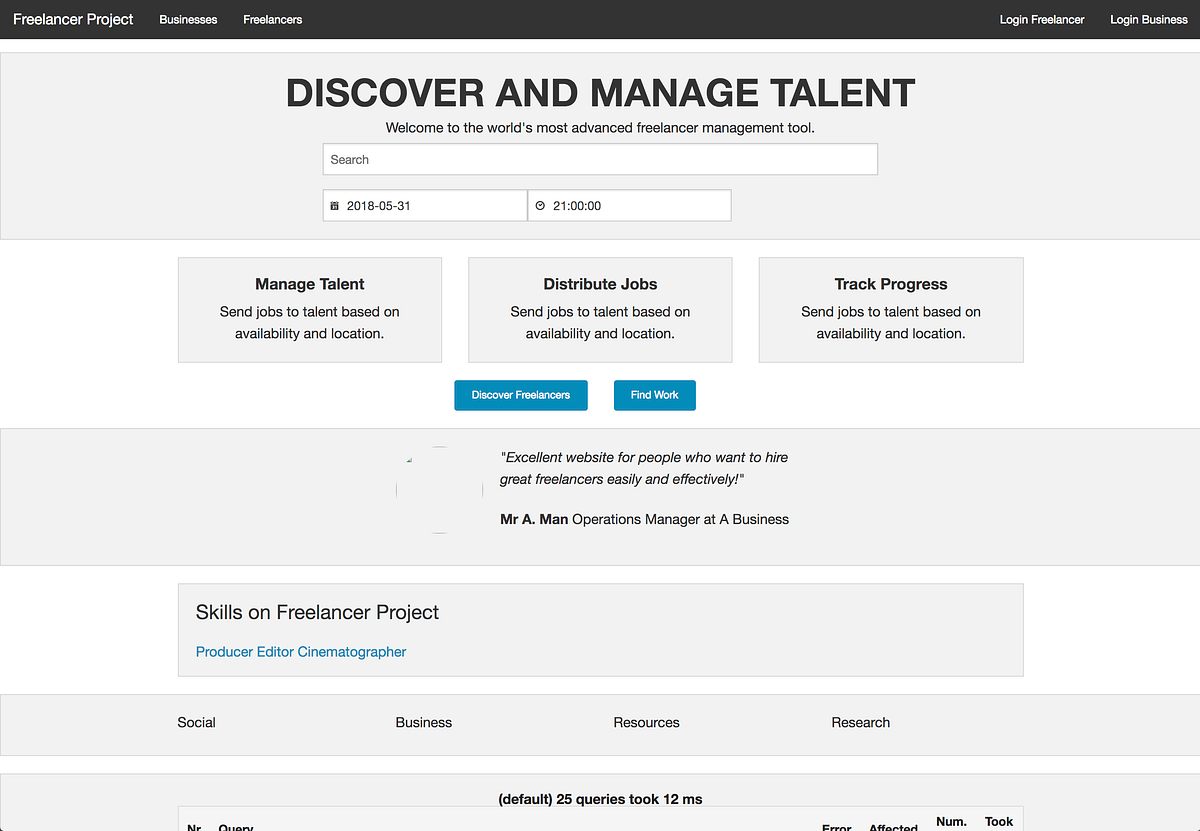Select the Manage Talent card
Image resolution: width=1200 pixels, height=831 pixels.
[x=310, y=310]
